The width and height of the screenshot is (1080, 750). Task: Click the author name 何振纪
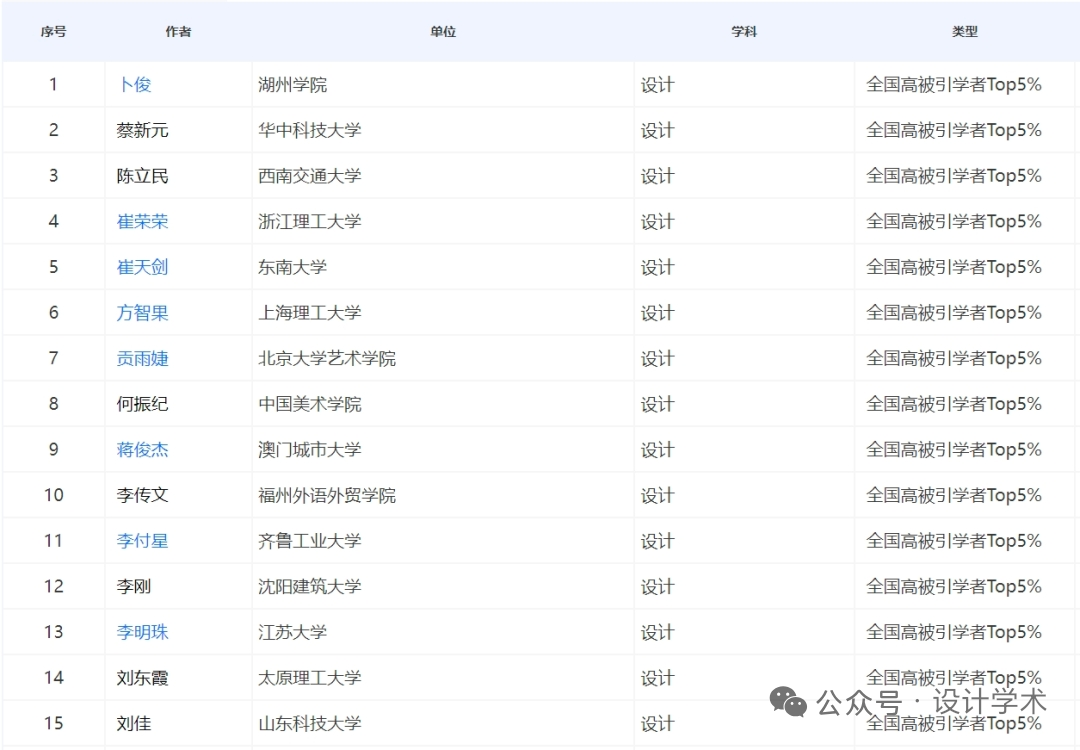pos(142,404)
